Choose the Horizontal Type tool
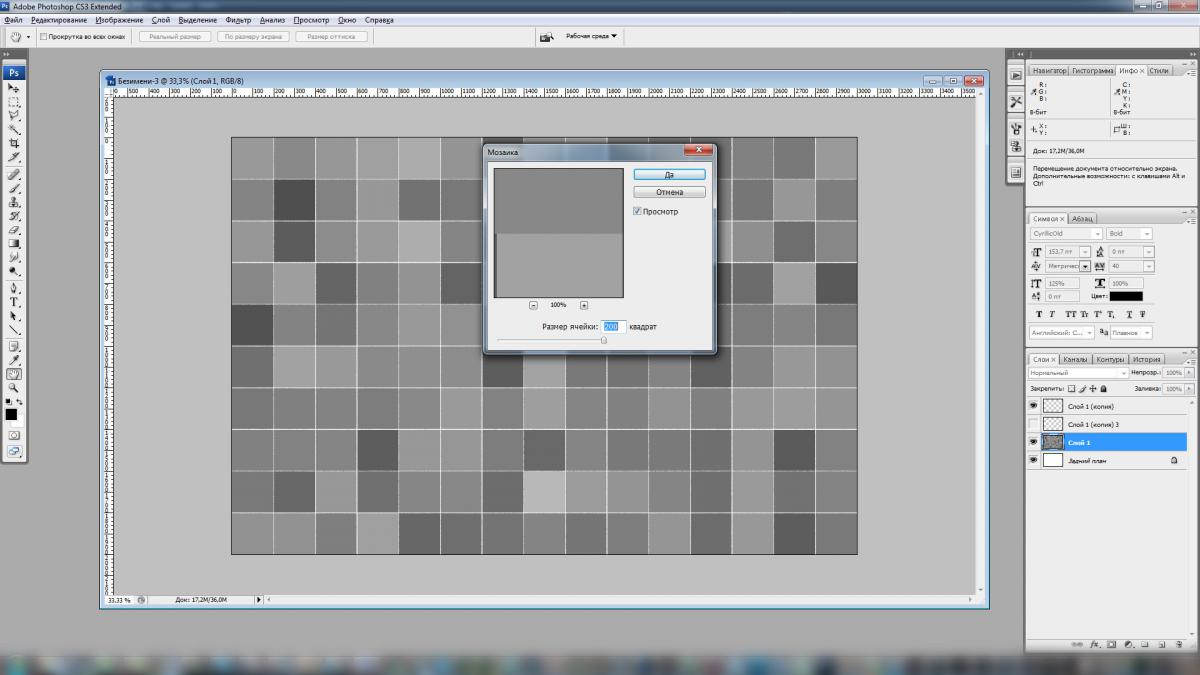 click(x=14, y=301)
